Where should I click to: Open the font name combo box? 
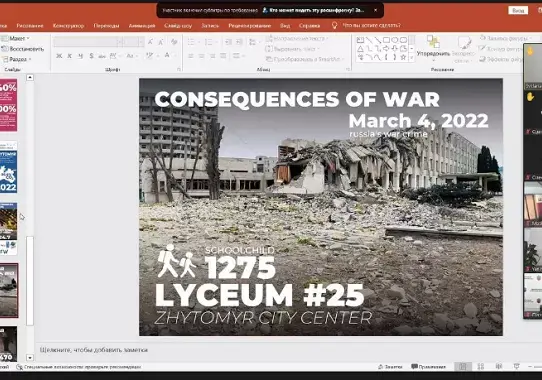[x=88, y=42]
